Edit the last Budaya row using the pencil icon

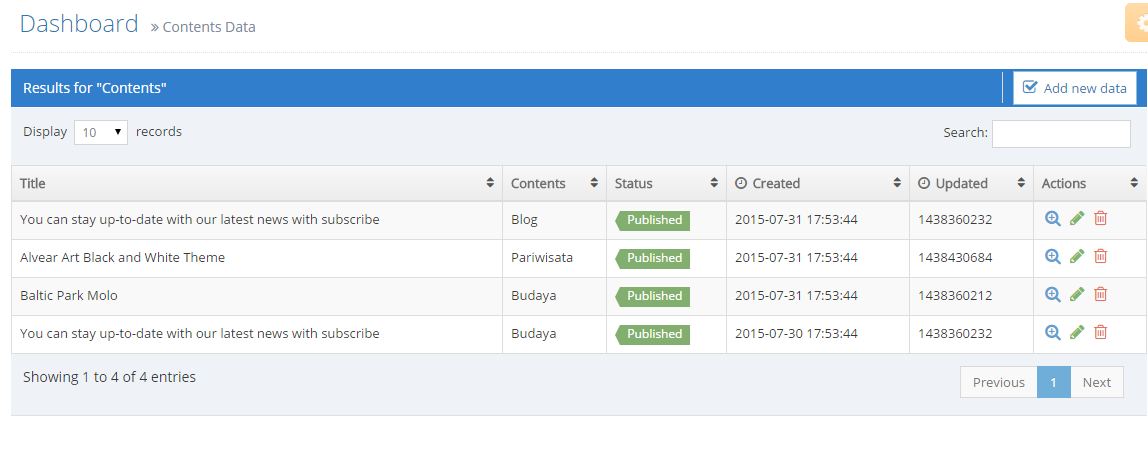tap(1077, 333)
